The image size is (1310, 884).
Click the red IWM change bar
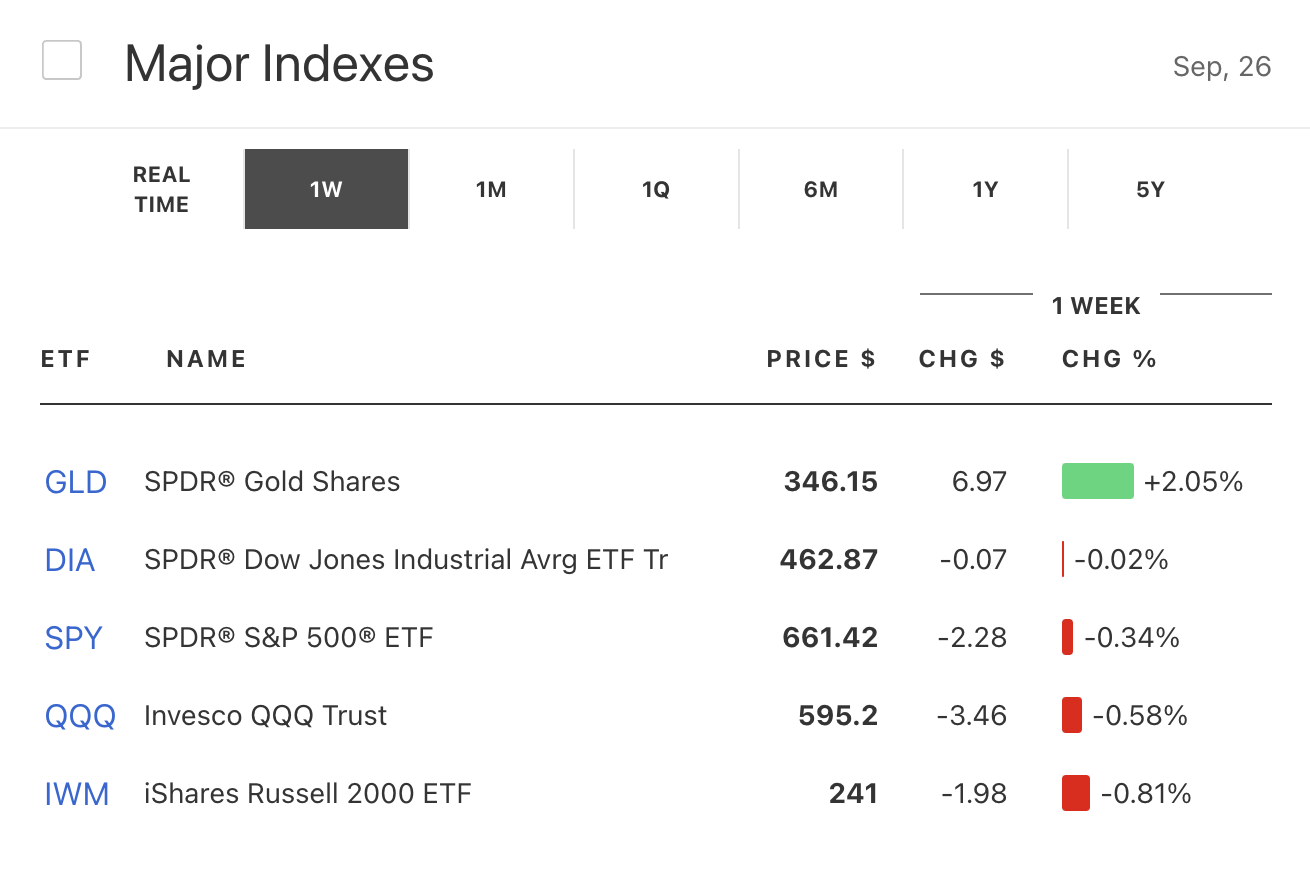pos(1075,793)
